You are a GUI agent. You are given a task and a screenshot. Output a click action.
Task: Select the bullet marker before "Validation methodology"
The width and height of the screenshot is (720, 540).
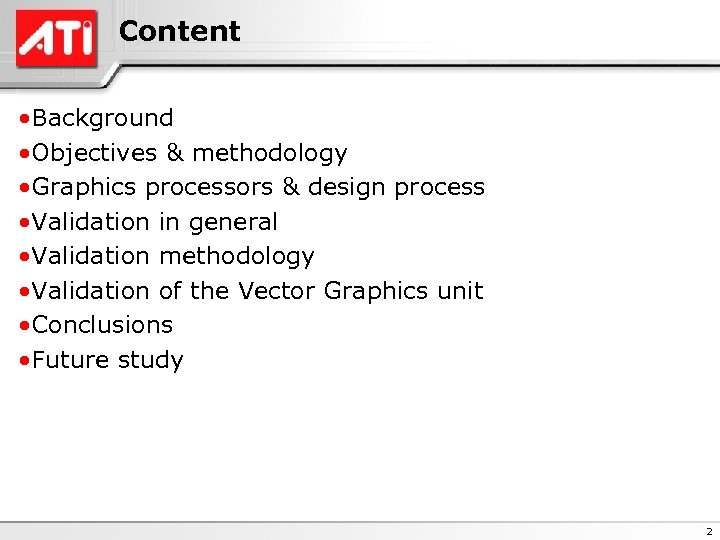tap(22, 257)
